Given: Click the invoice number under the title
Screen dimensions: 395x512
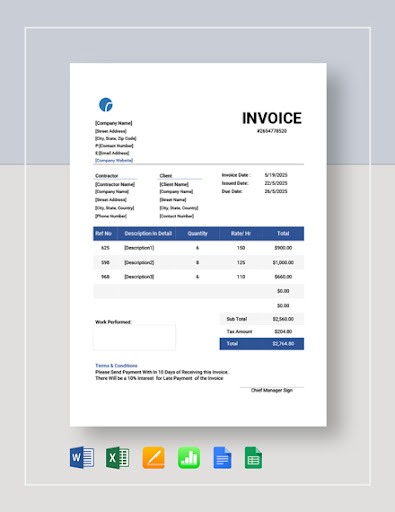Looking at the screenshot, I should click(x=272, y=131).
